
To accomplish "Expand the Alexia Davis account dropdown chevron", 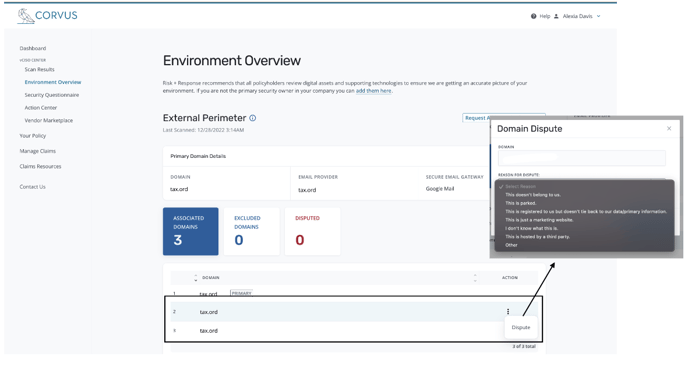I will [x=598, y=16].
